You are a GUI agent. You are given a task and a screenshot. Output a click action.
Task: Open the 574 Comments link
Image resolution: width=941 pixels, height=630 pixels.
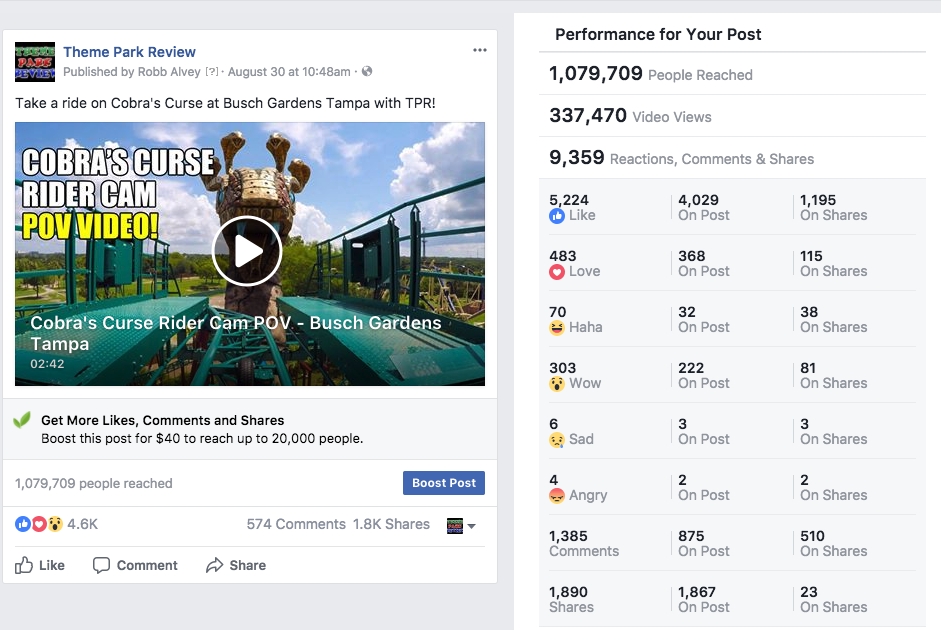(x=296, y=524)
